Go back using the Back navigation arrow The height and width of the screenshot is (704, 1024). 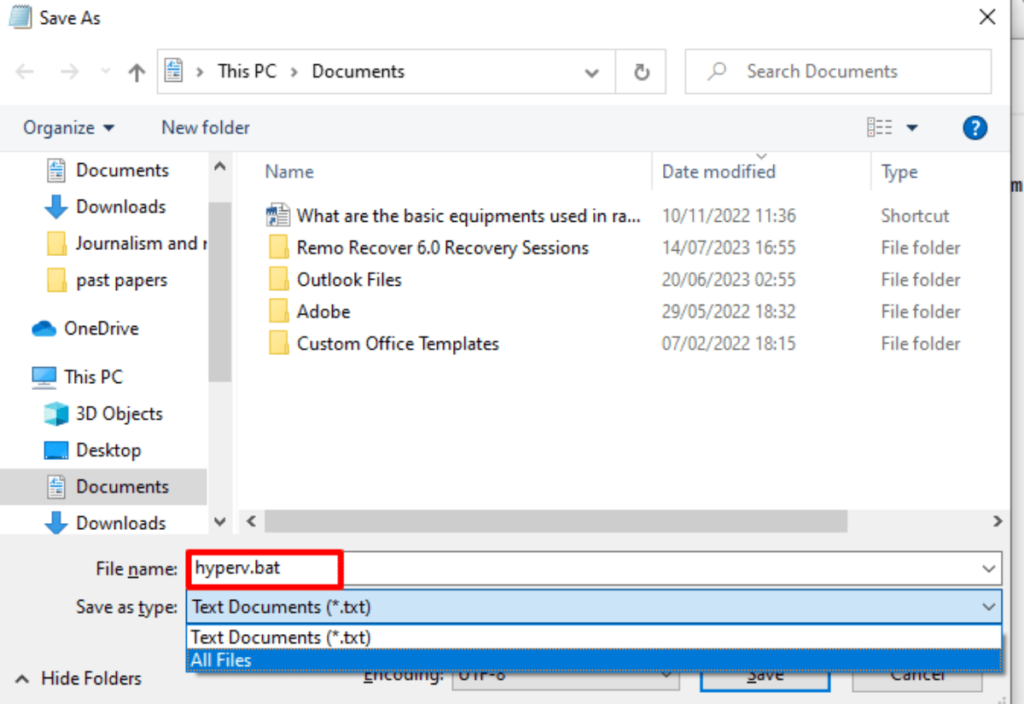click(x=23, y=71)
